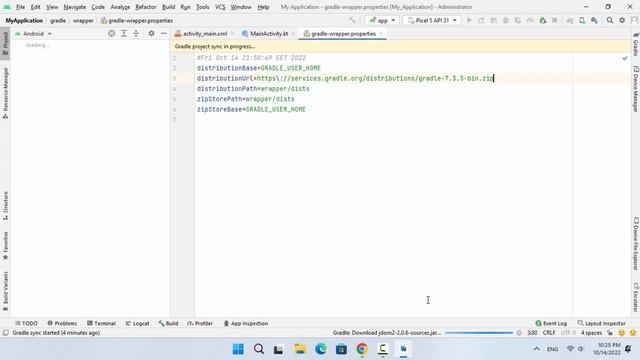Screen dimensions: 640x360
Task: Open IDE settings gear in main toolbar
Action: pos(622,20)
